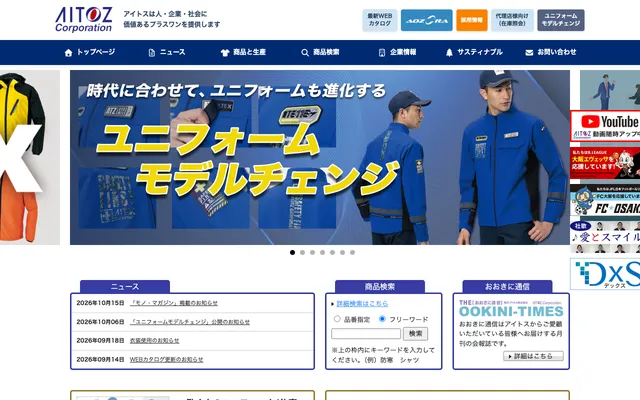Click the magnifier icon beside 商品検索
The height and width of the screenshot is (400, 640).
[x=305, y=53]
